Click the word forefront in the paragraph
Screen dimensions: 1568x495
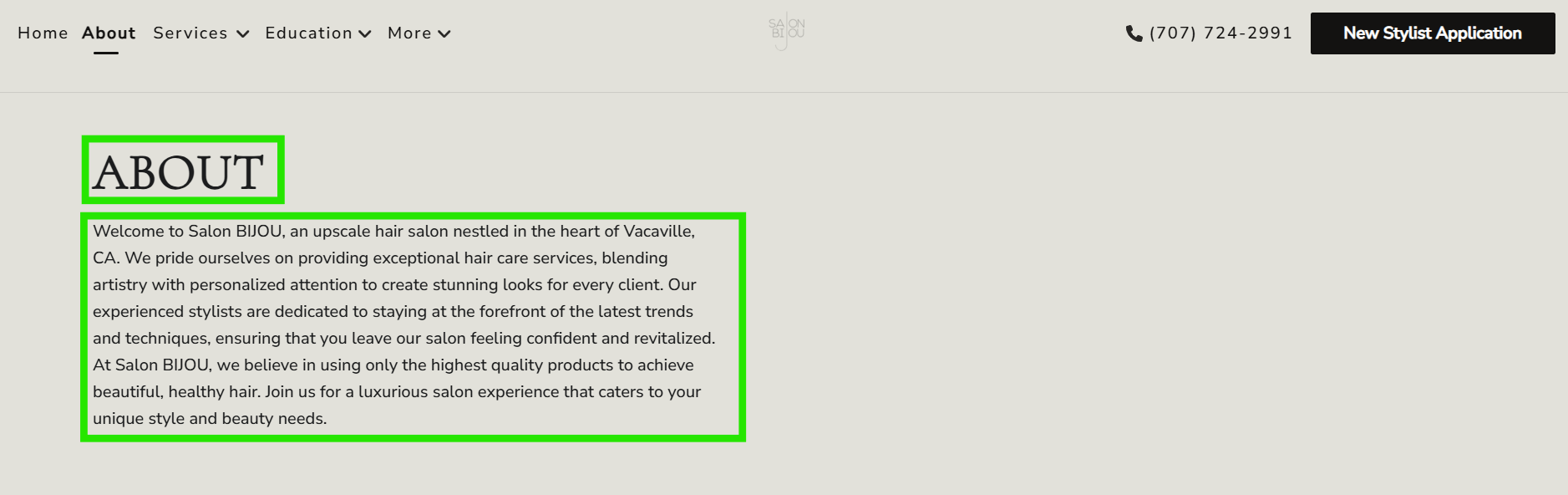(x=512, y=312)
